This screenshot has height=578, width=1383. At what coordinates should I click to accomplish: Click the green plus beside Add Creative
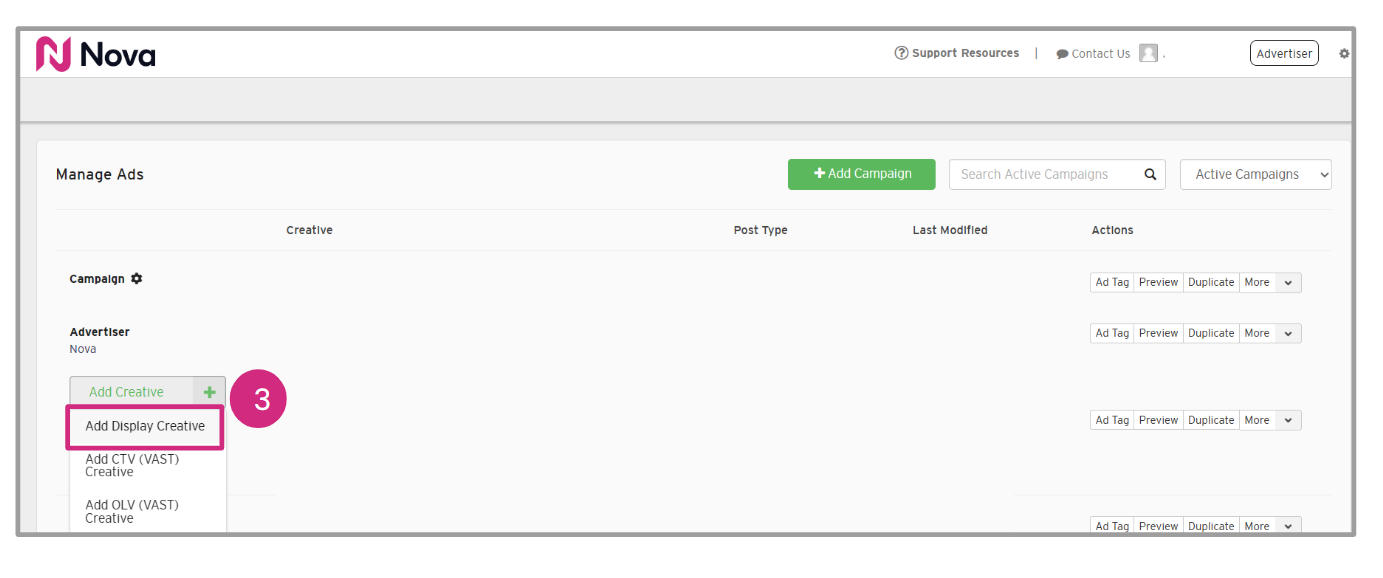point(209,392)
